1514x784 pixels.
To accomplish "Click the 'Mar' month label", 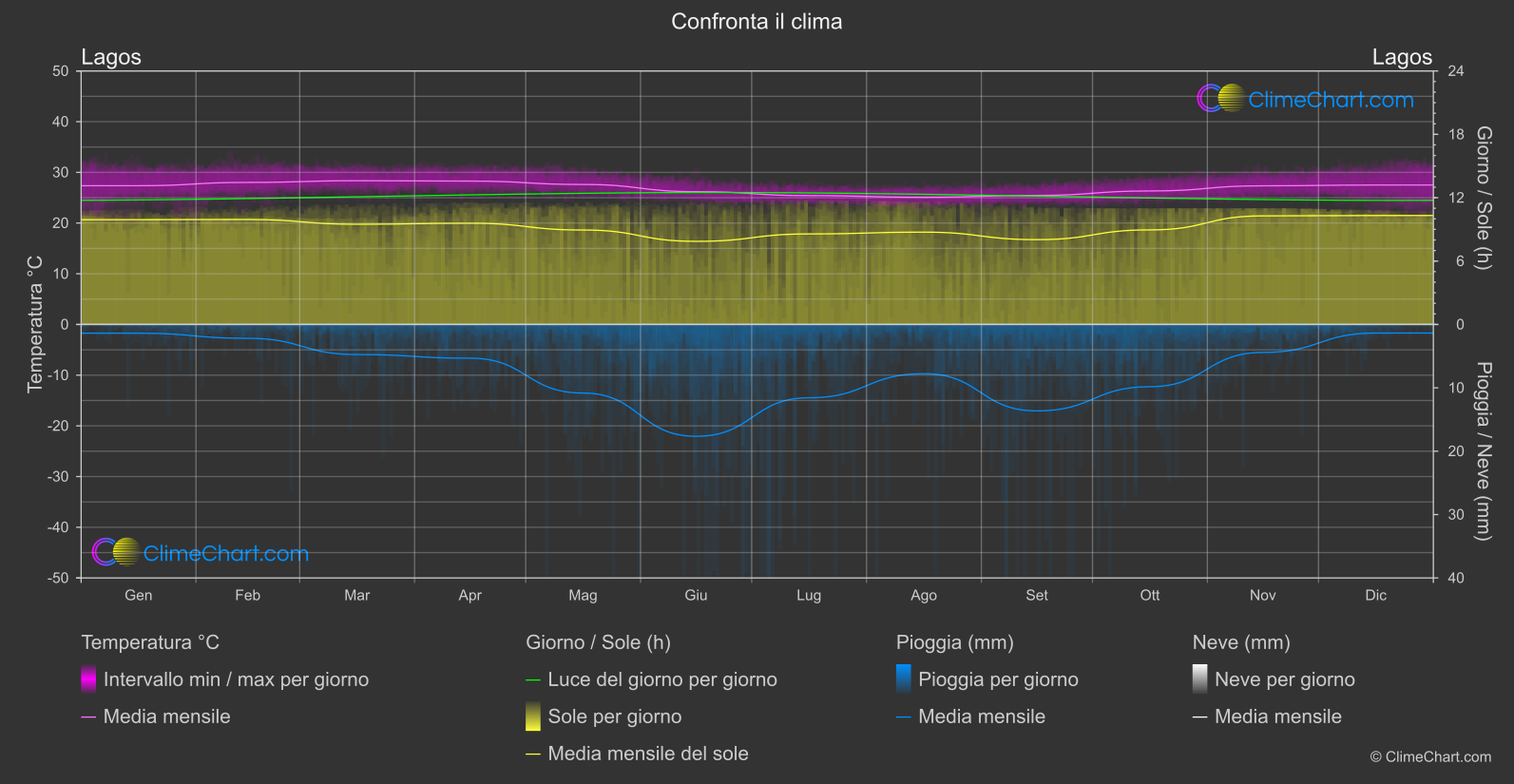I will click(356, 595).
